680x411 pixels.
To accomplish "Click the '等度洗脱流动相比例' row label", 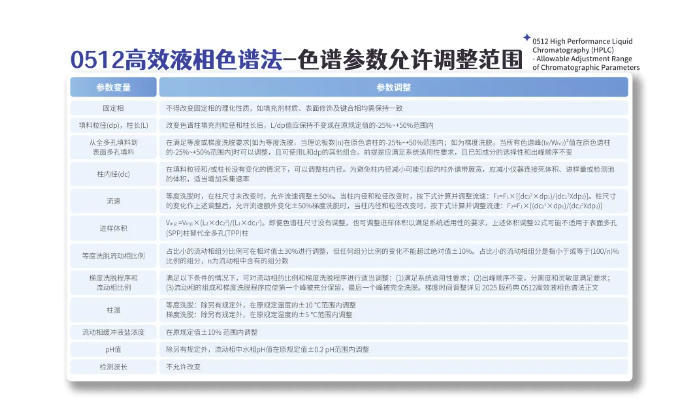I will click(113, 256).
